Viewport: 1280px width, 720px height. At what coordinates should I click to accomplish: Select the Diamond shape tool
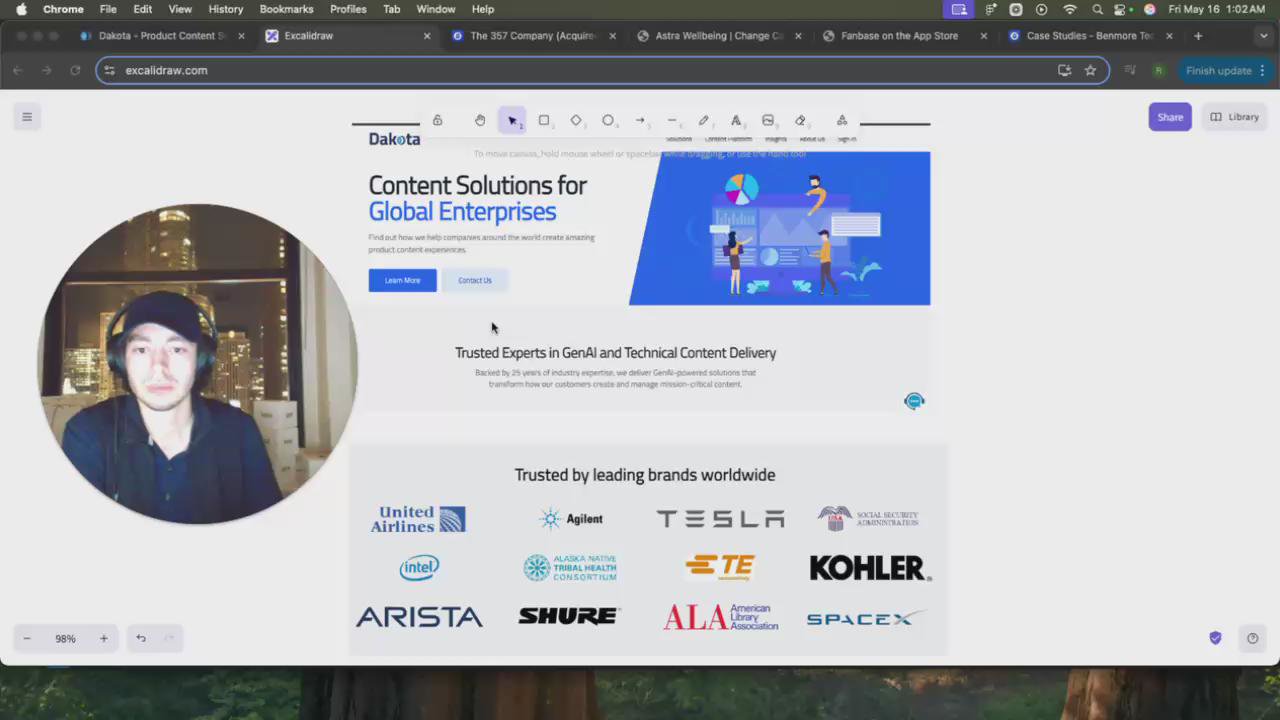pos(576,120)
